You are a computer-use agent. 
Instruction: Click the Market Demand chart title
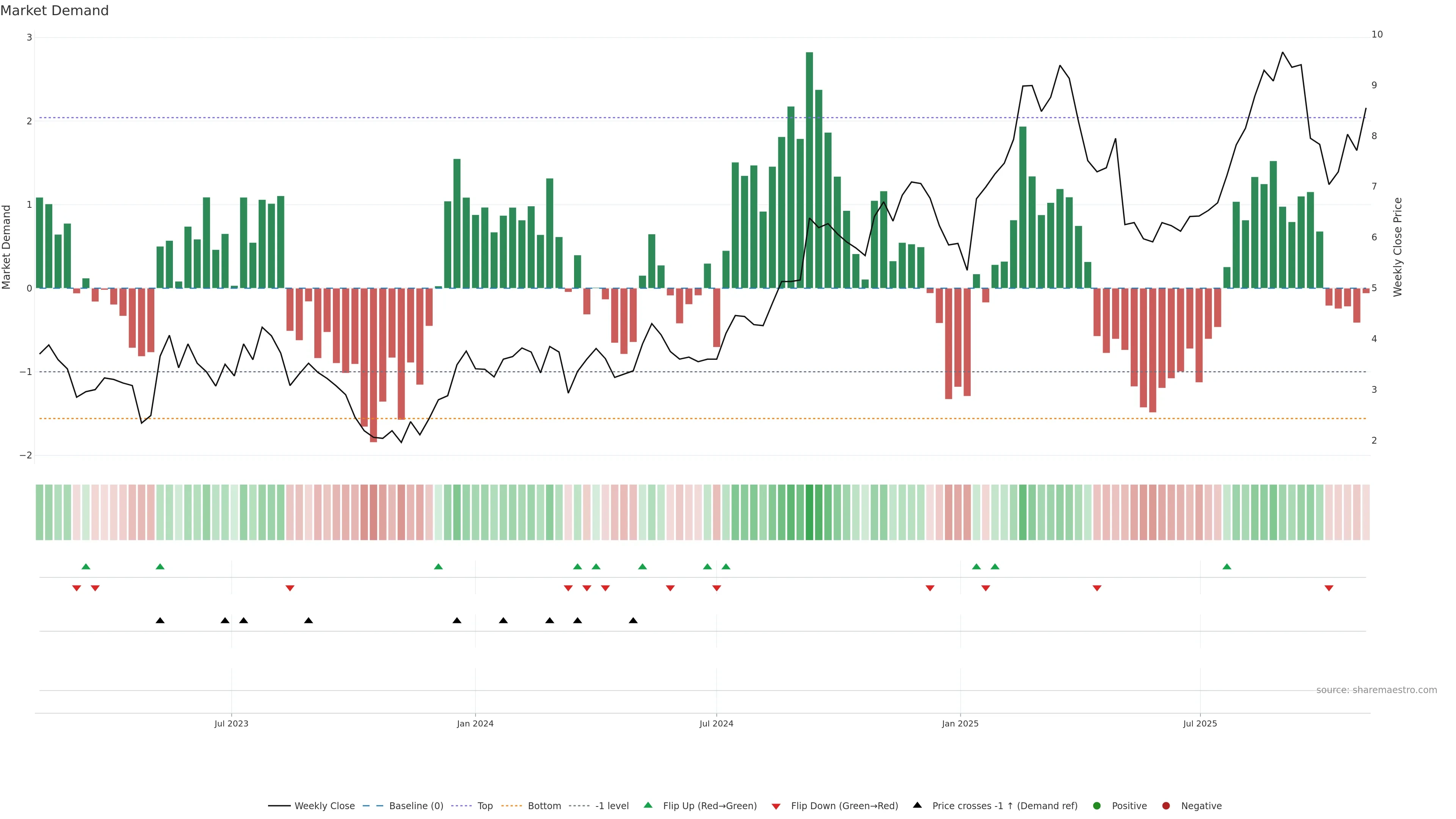coord(54,11)
